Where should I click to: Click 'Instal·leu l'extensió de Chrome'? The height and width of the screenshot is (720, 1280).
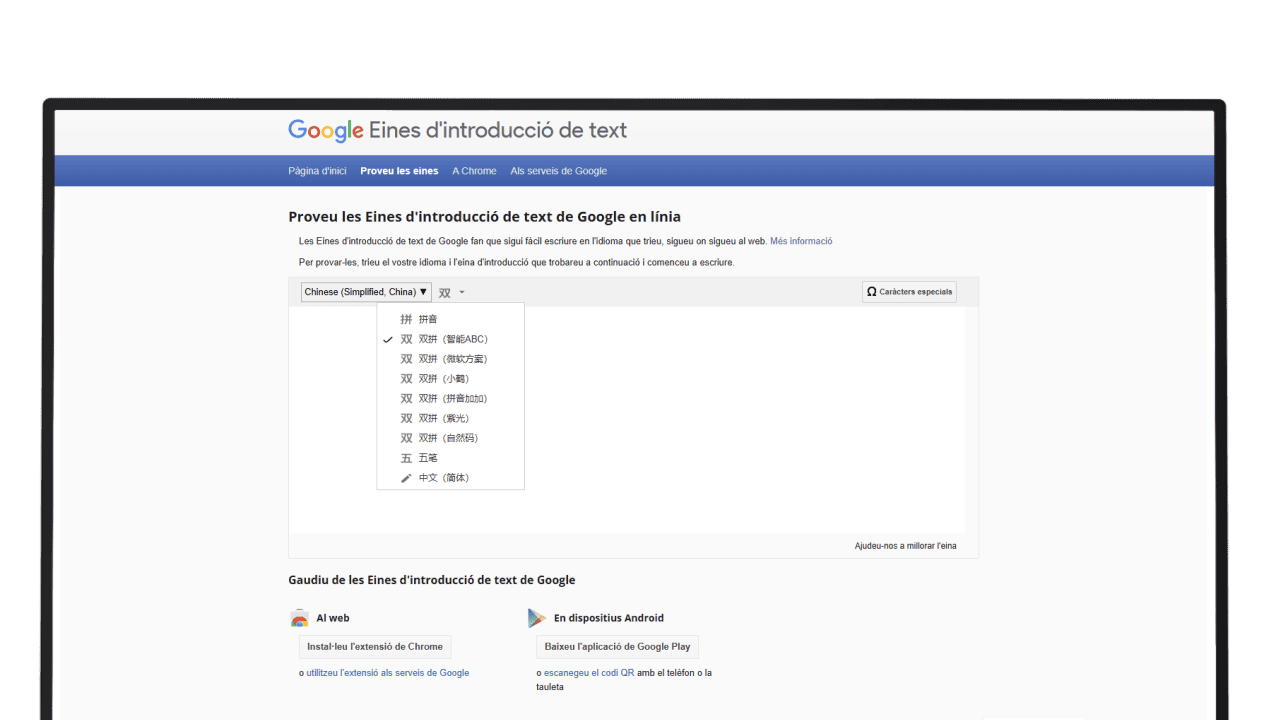(374, 646)
